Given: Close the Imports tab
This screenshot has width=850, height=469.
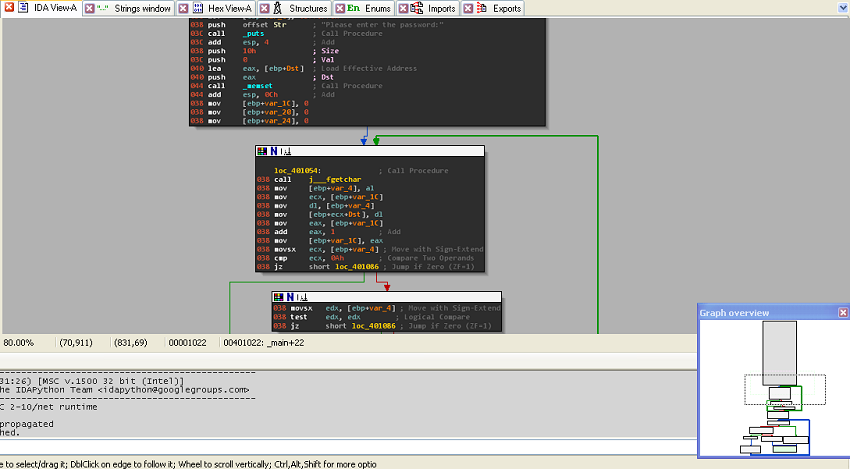Looking at the screenshot, I should [403, 8].
